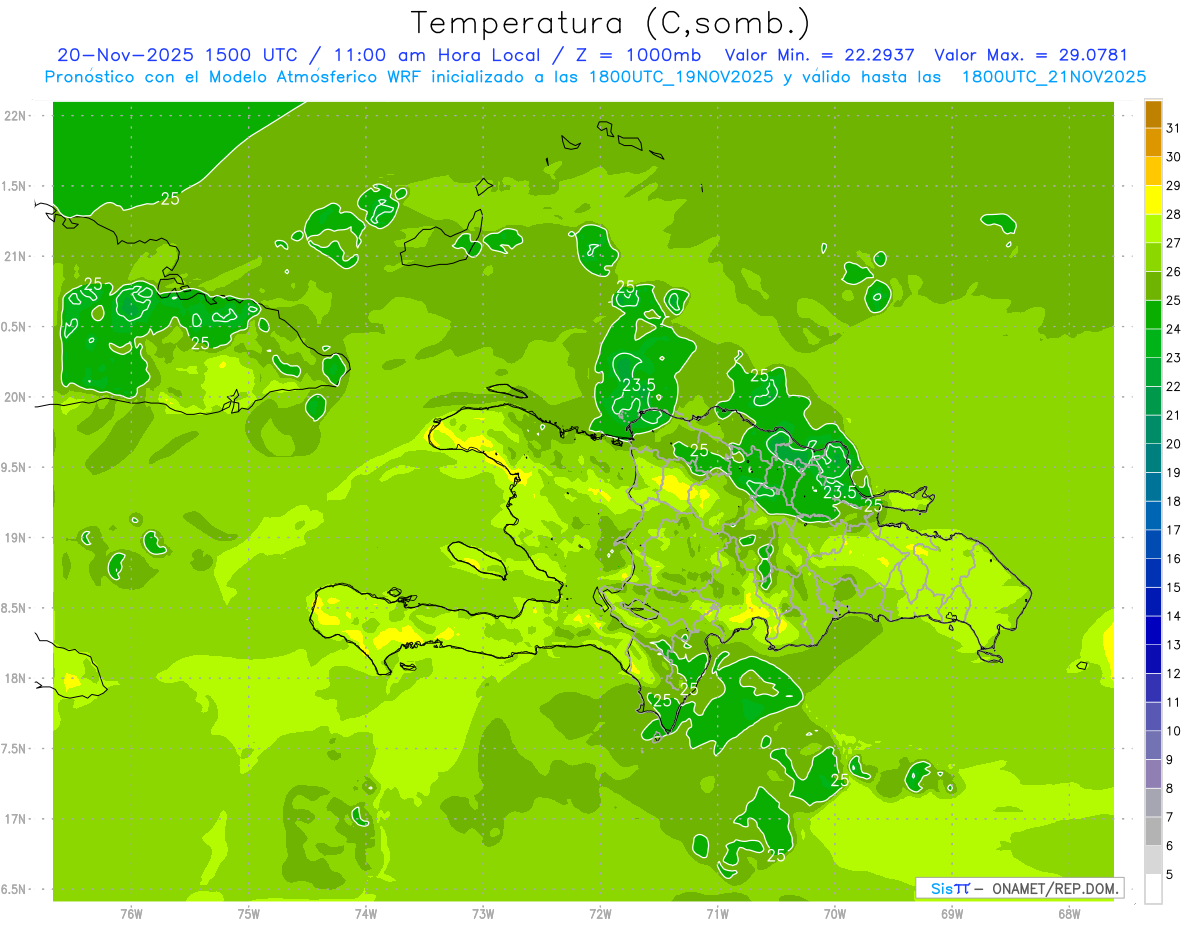
Task: Click the colorbar label "27"
Action: point(1174,243)
